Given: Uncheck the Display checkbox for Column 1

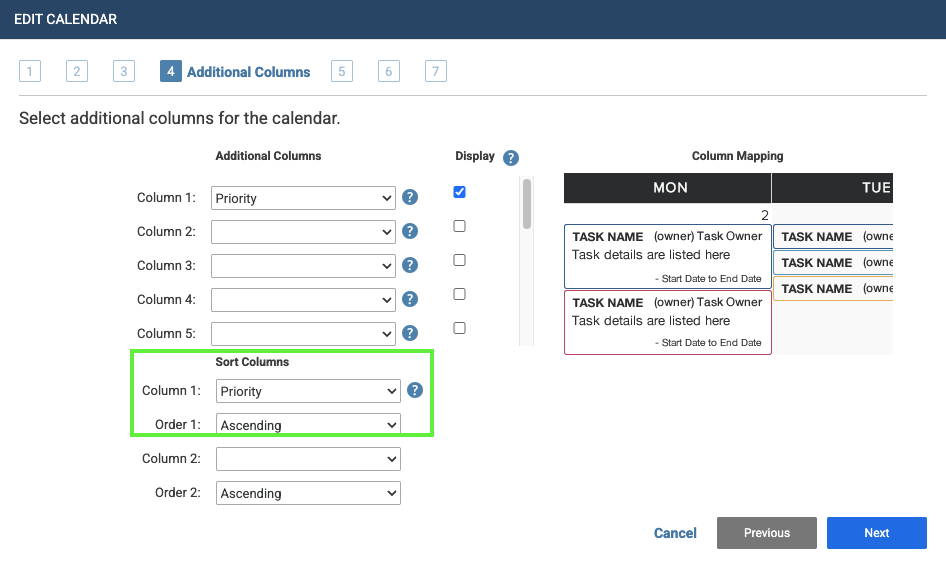Looking at the screenshot, I should [x=460, y=192].
